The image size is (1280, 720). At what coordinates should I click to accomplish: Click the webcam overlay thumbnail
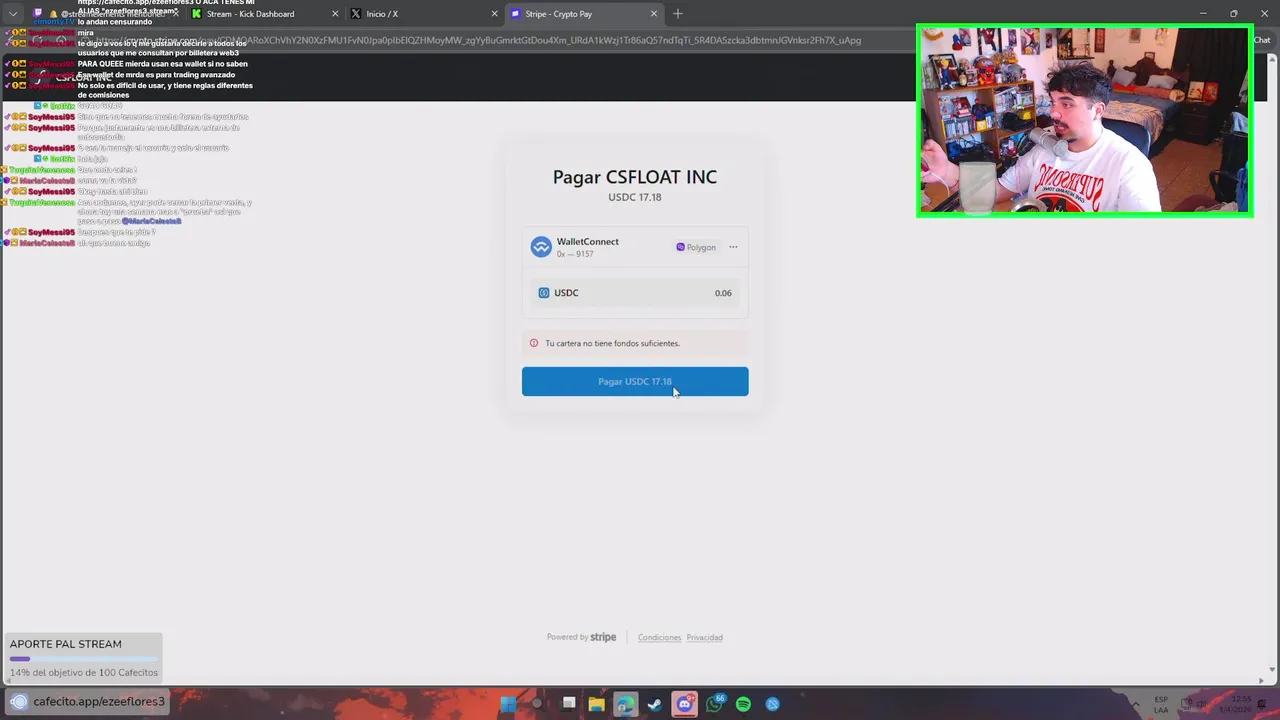1084,121
